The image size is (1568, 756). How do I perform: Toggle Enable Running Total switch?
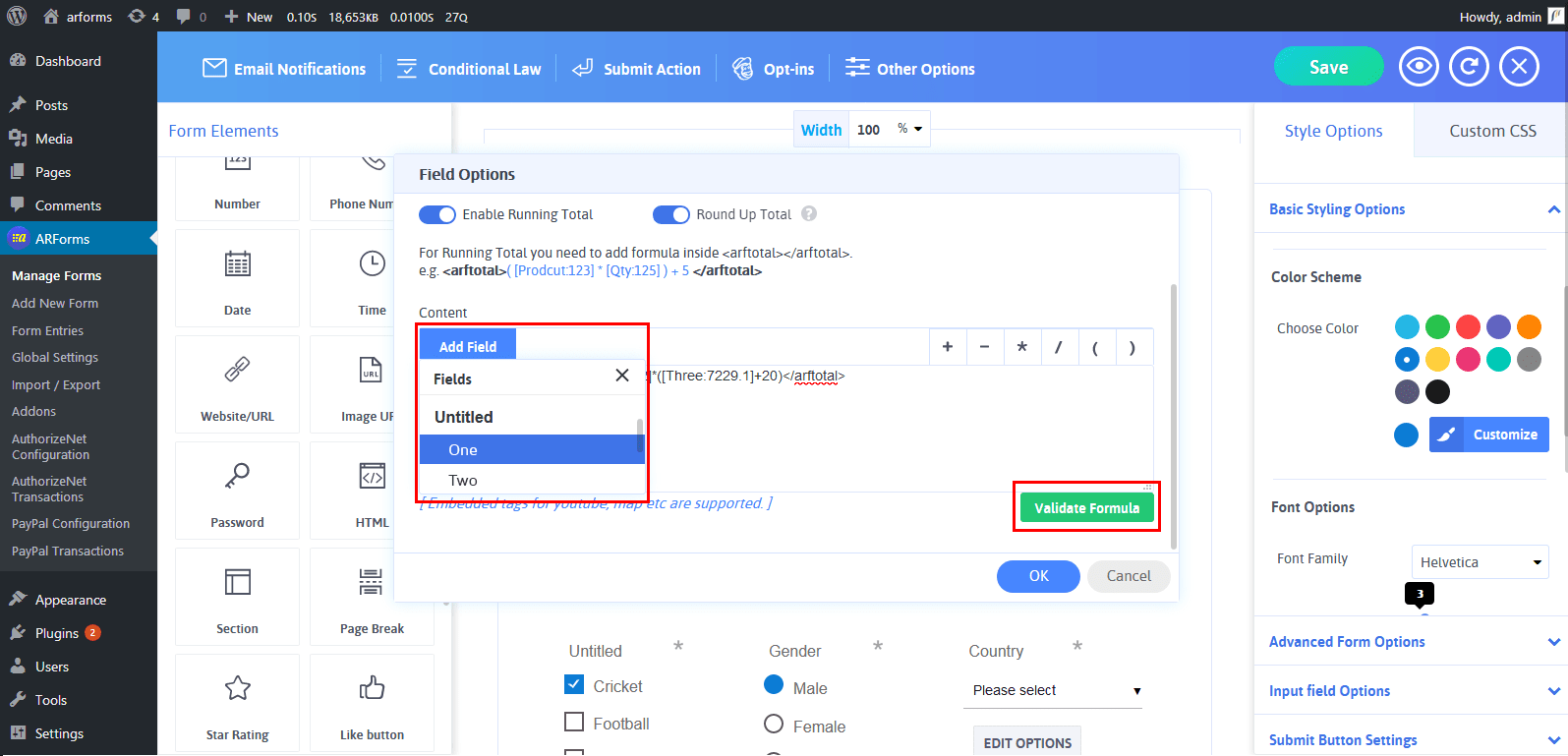[437, 214]
